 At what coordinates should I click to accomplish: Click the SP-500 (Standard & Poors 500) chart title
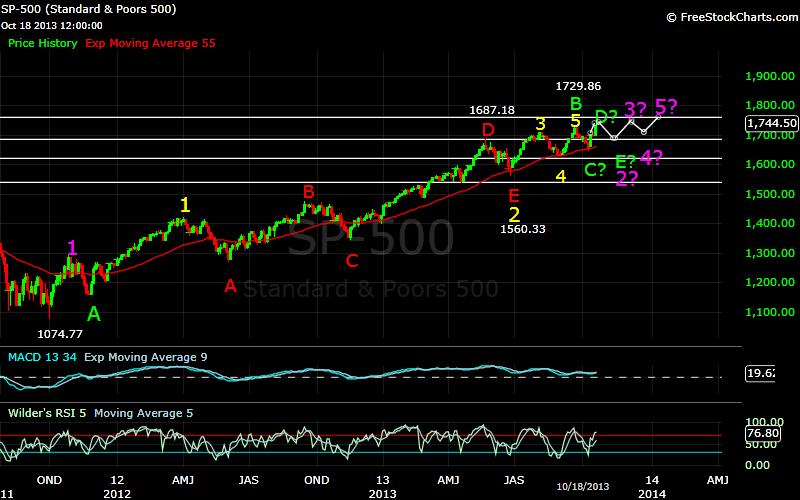(x=88, y=9)
